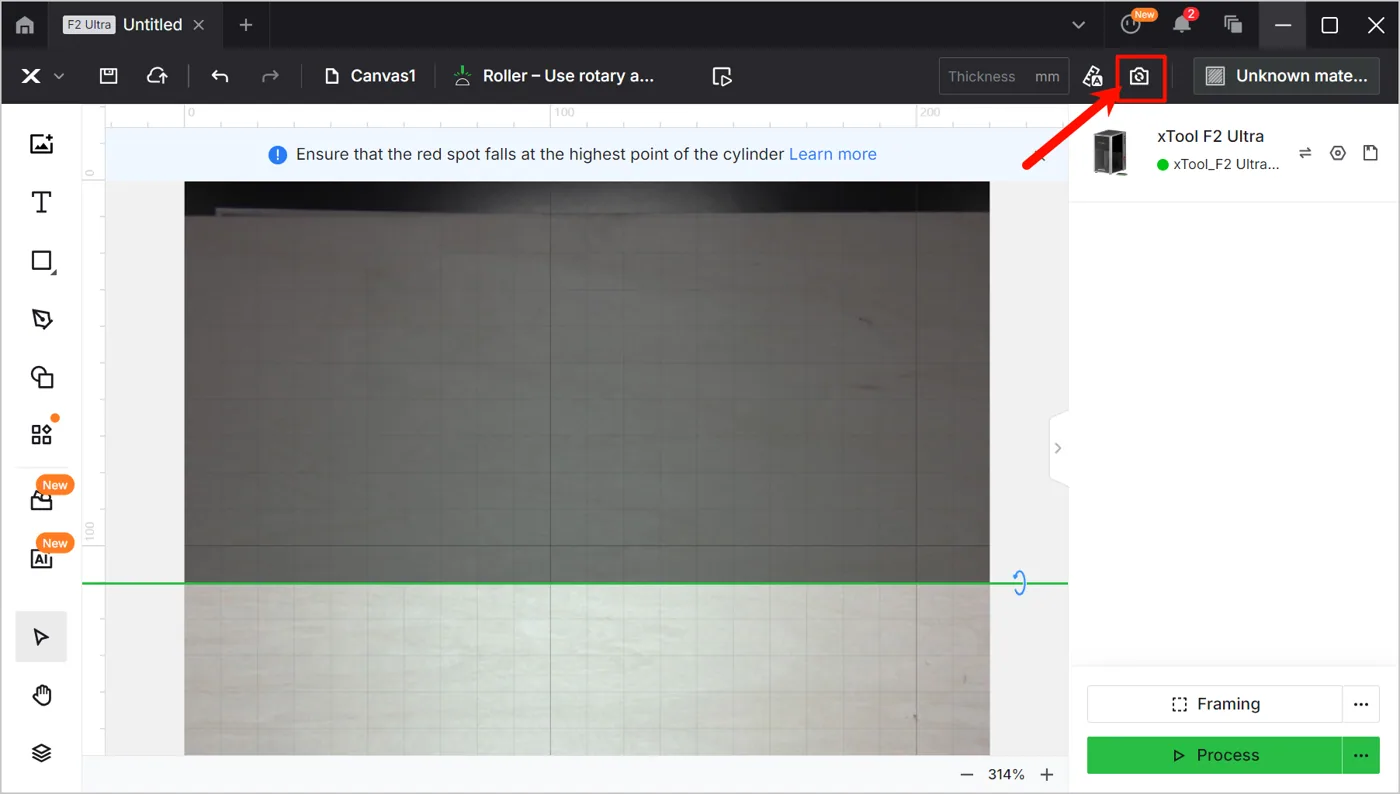Open the New project assets icon
1400x794 pixels.
42,500
